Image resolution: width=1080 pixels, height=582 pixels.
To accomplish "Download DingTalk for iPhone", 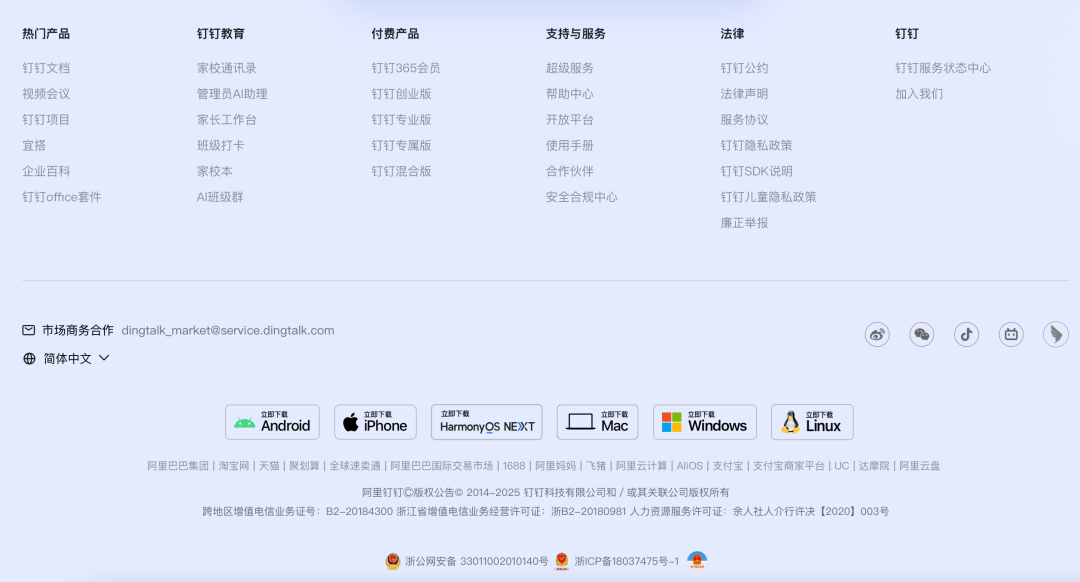I will coord(375,422).
